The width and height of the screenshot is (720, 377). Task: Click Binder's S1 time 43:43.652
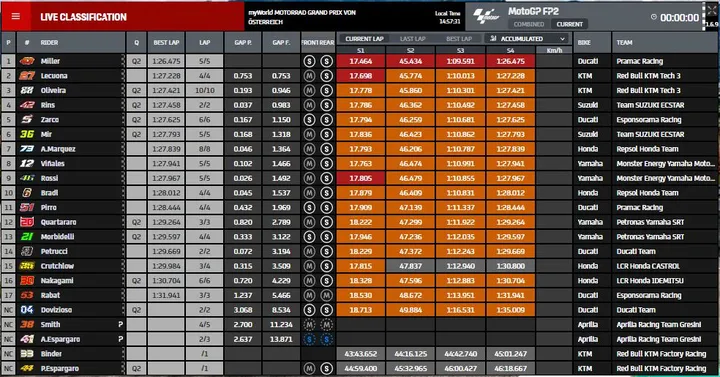tap(361, 354)
